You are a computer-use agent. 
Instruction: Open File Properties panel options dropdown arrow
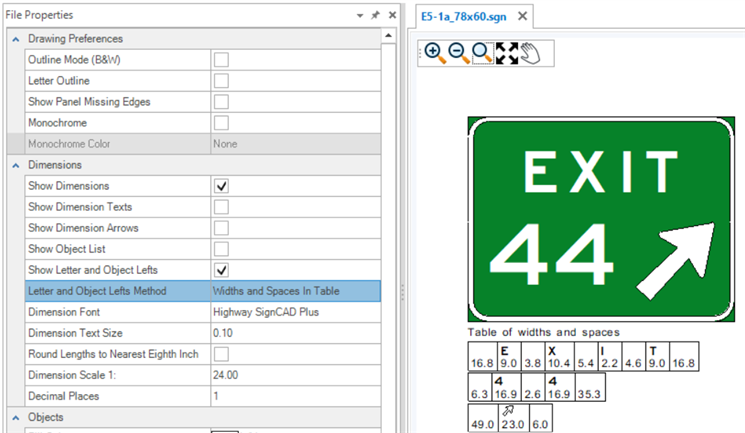(x=359, y=16)
